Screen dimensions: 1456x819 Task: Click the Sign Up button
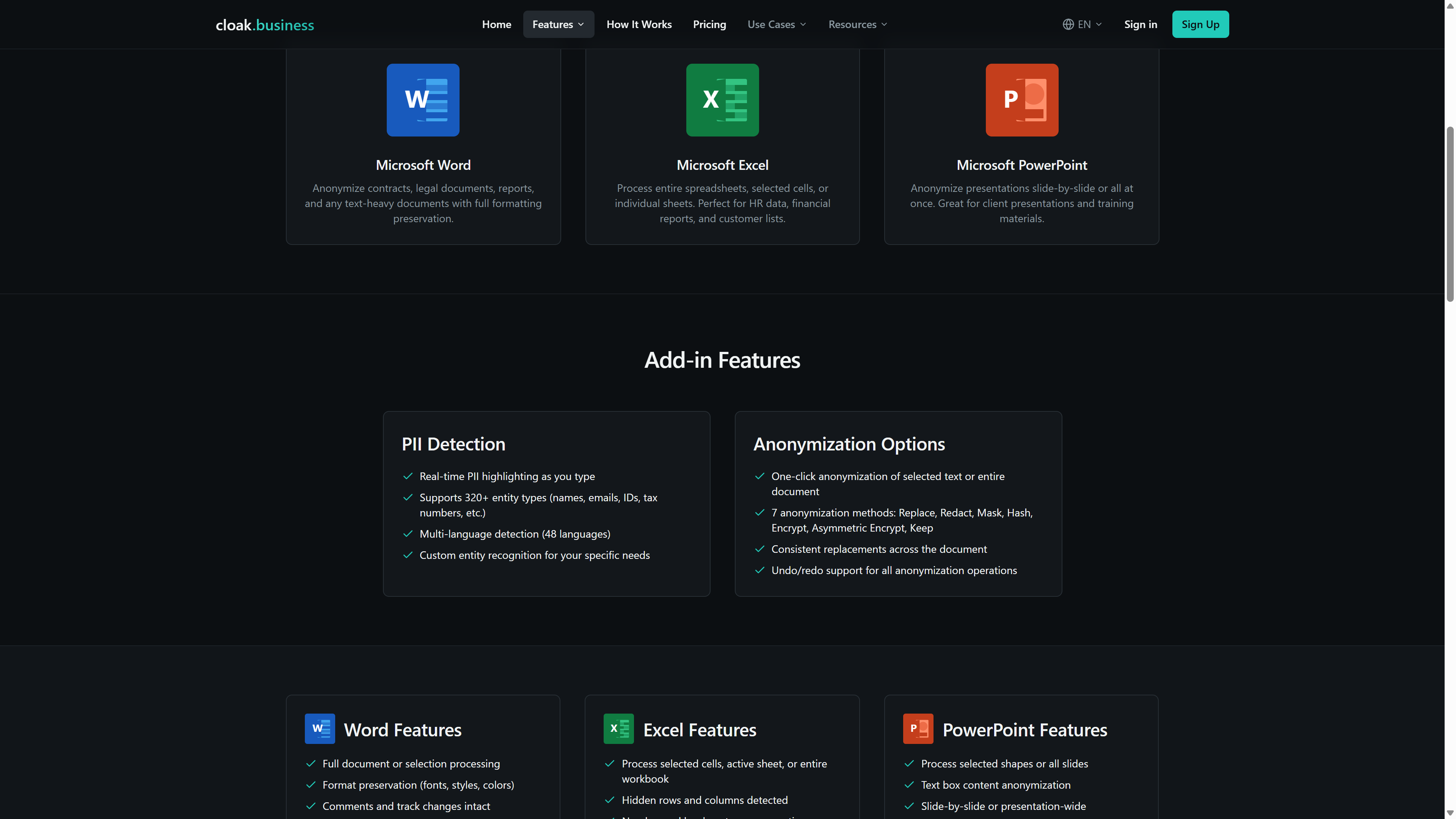tap(1200, 24)
